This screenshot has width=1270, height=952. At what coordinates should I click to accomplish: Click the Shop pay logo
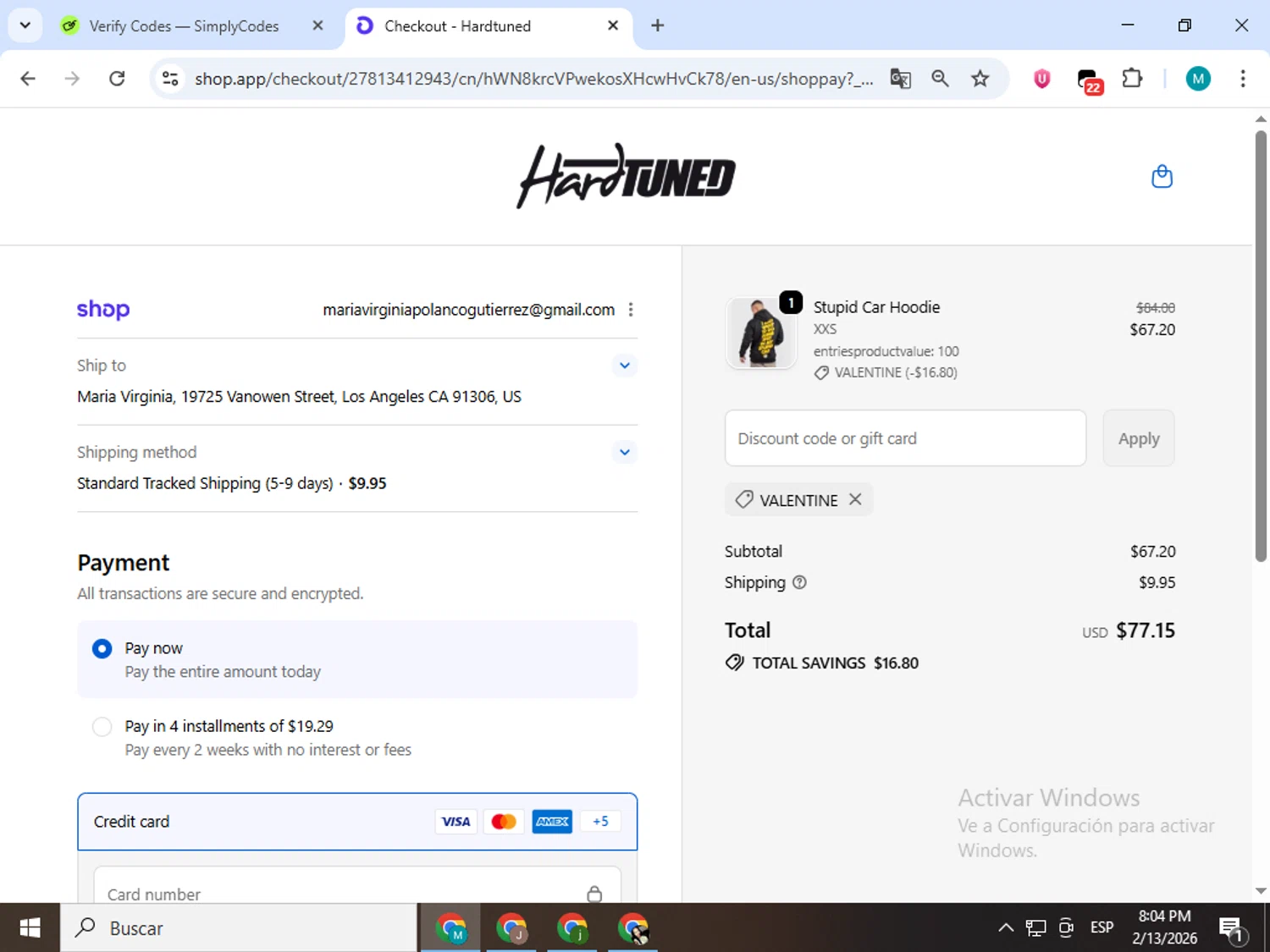(103, 309)
